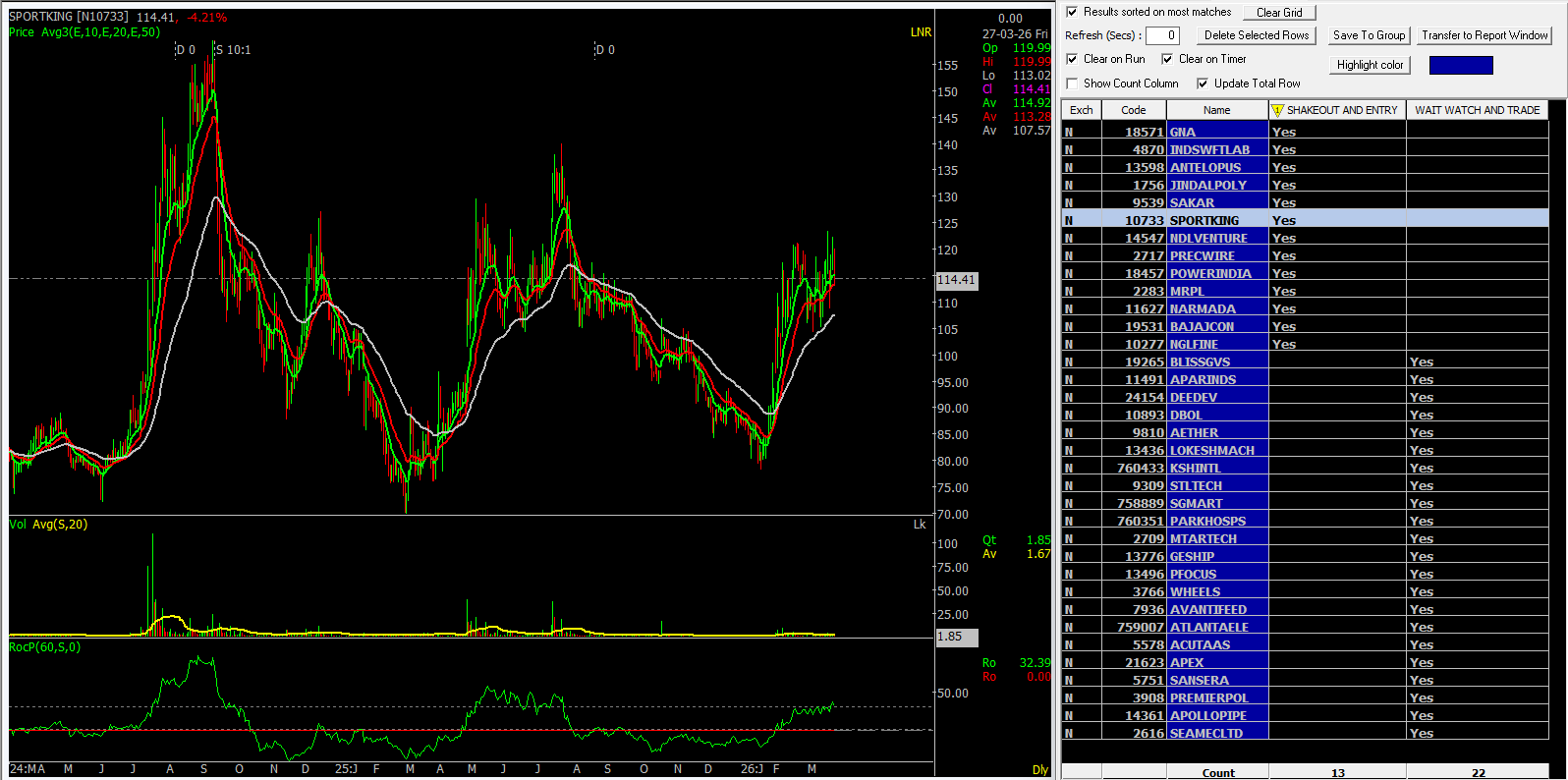
Task: Click the Save To Group button
Action: tap(1369, 35)
